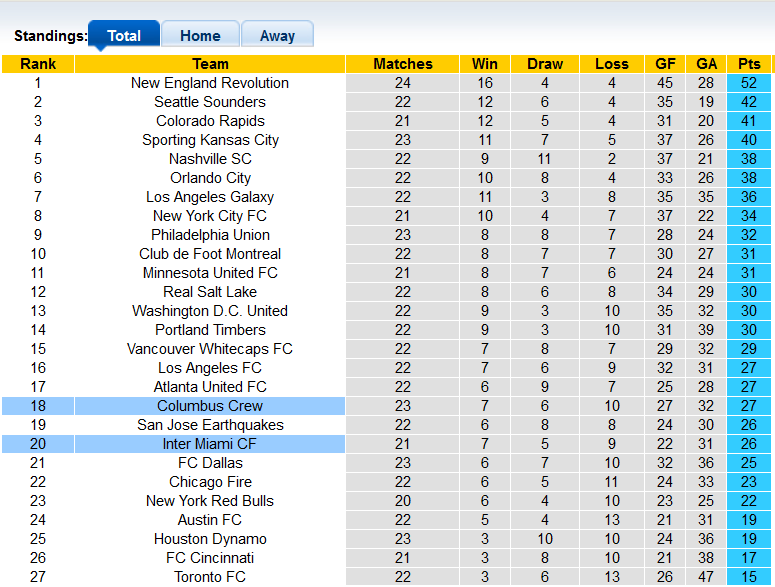Click the GF column header
Viewport: 775px width, 587px height.
665,64
